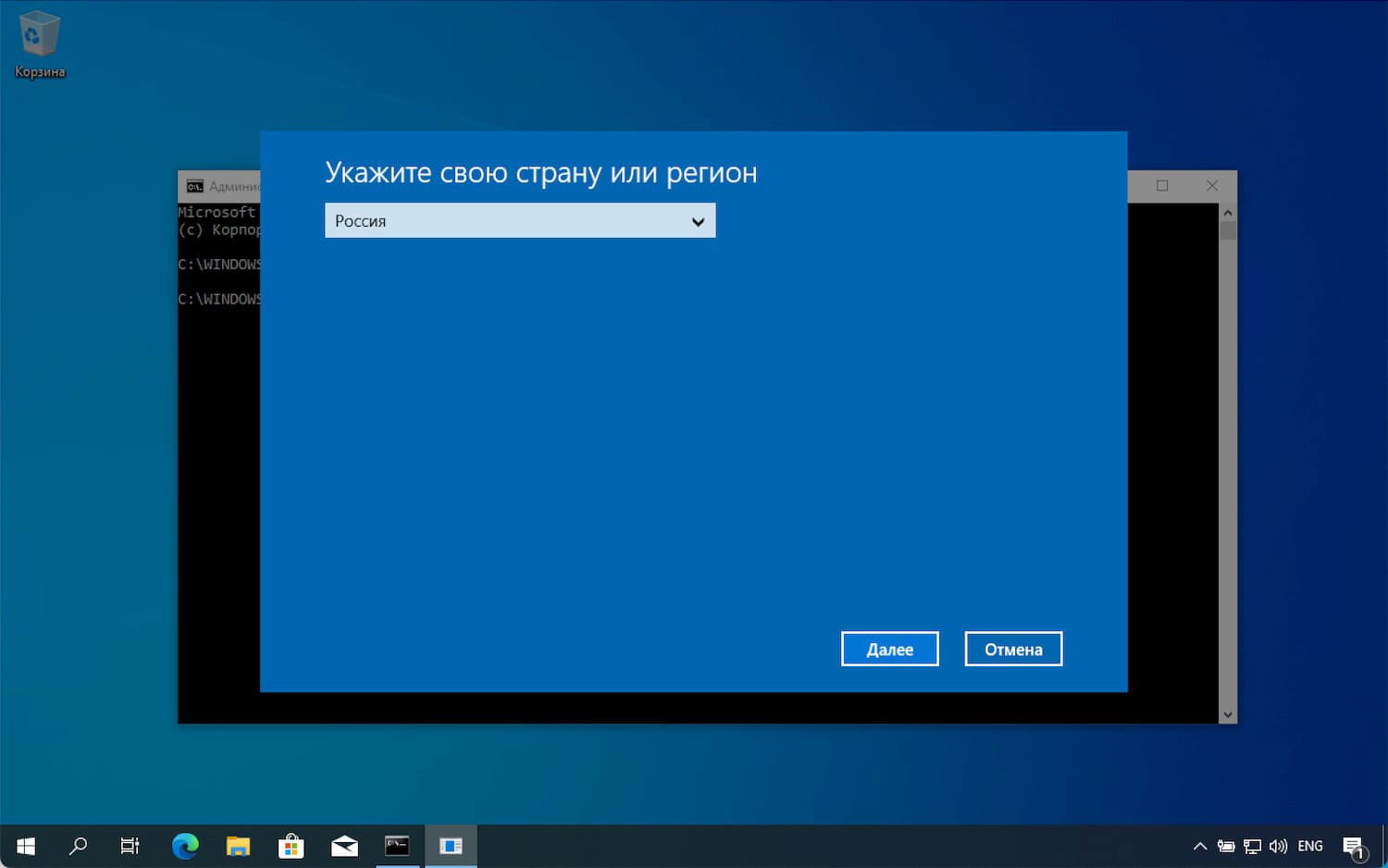The height and width of the screenshot is (868, 1388).
Task: Cancel the dialog with Отмена
Action: click(1012, 648)
